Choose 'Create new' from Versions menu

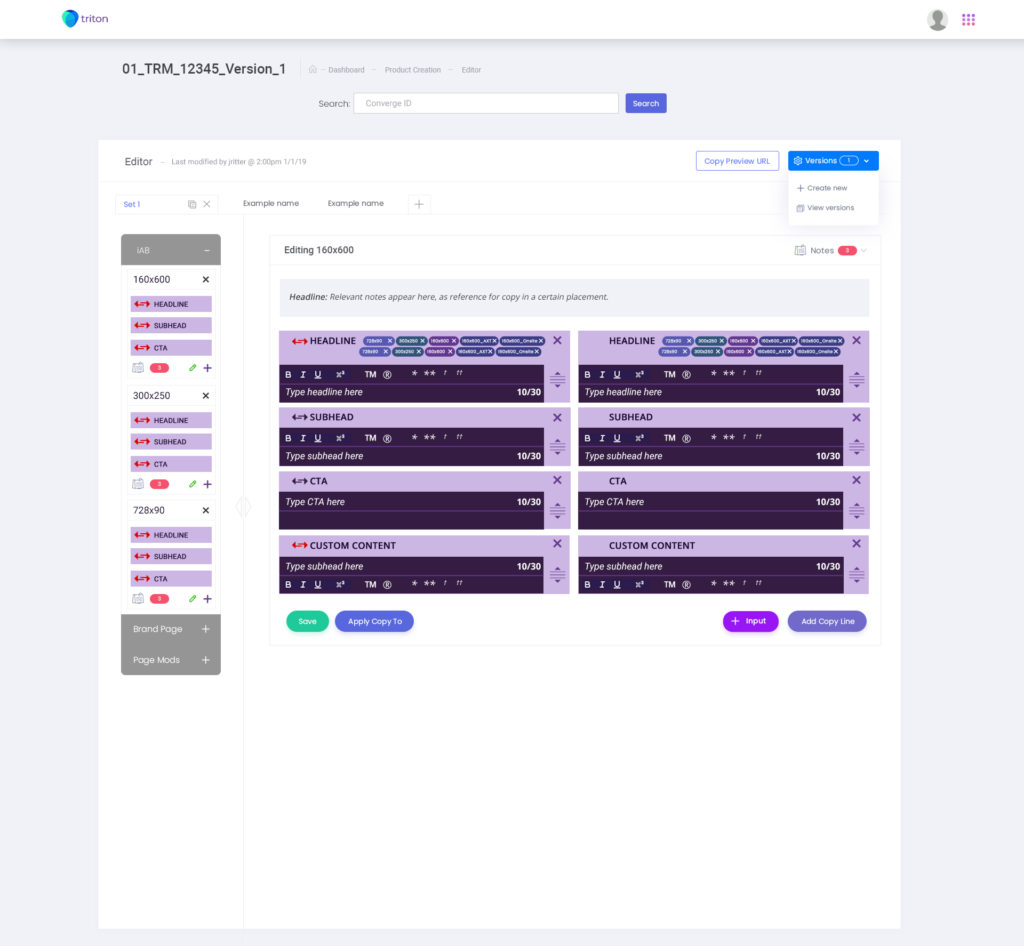pyautogui.click(x=826, y=188)
